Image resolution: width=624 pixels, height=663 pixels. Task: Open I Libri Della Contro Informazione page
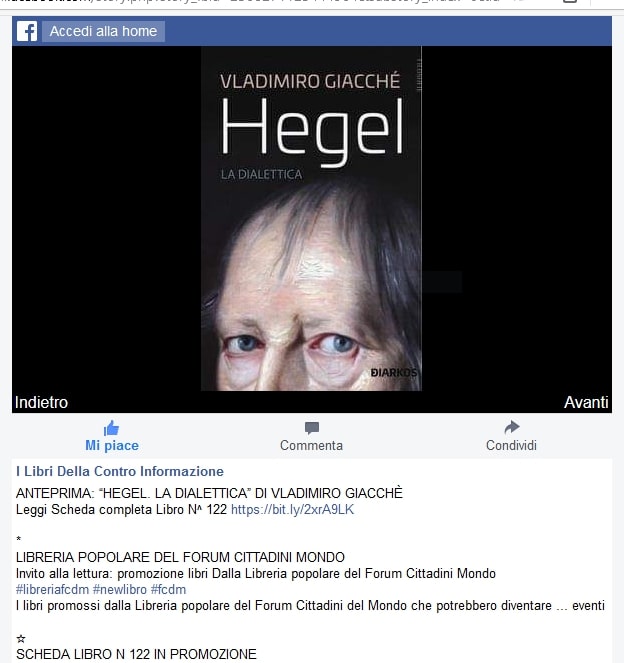coord(120,471)
